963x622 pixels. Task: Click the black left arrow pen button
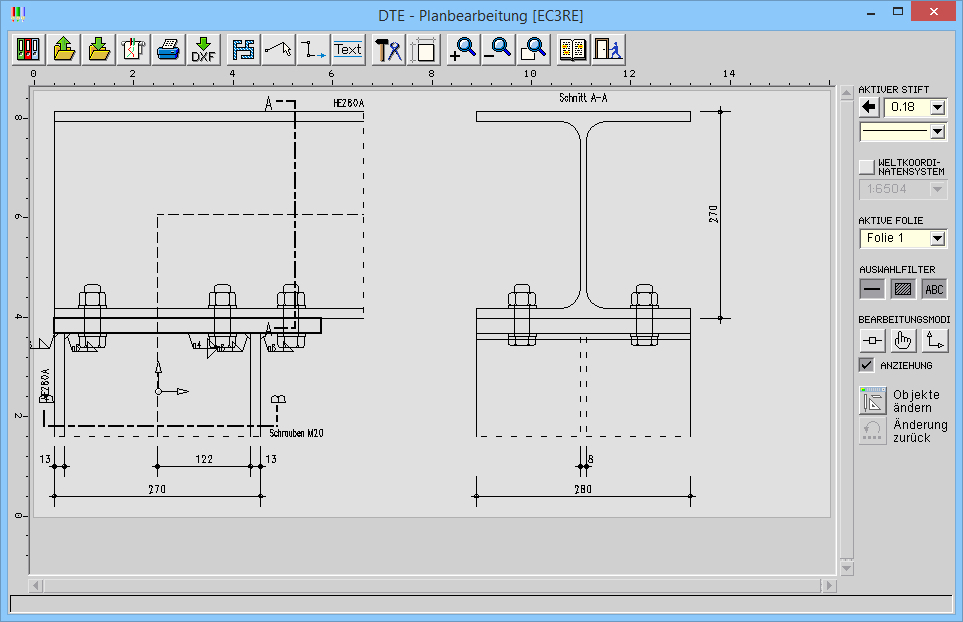(869, 107)
